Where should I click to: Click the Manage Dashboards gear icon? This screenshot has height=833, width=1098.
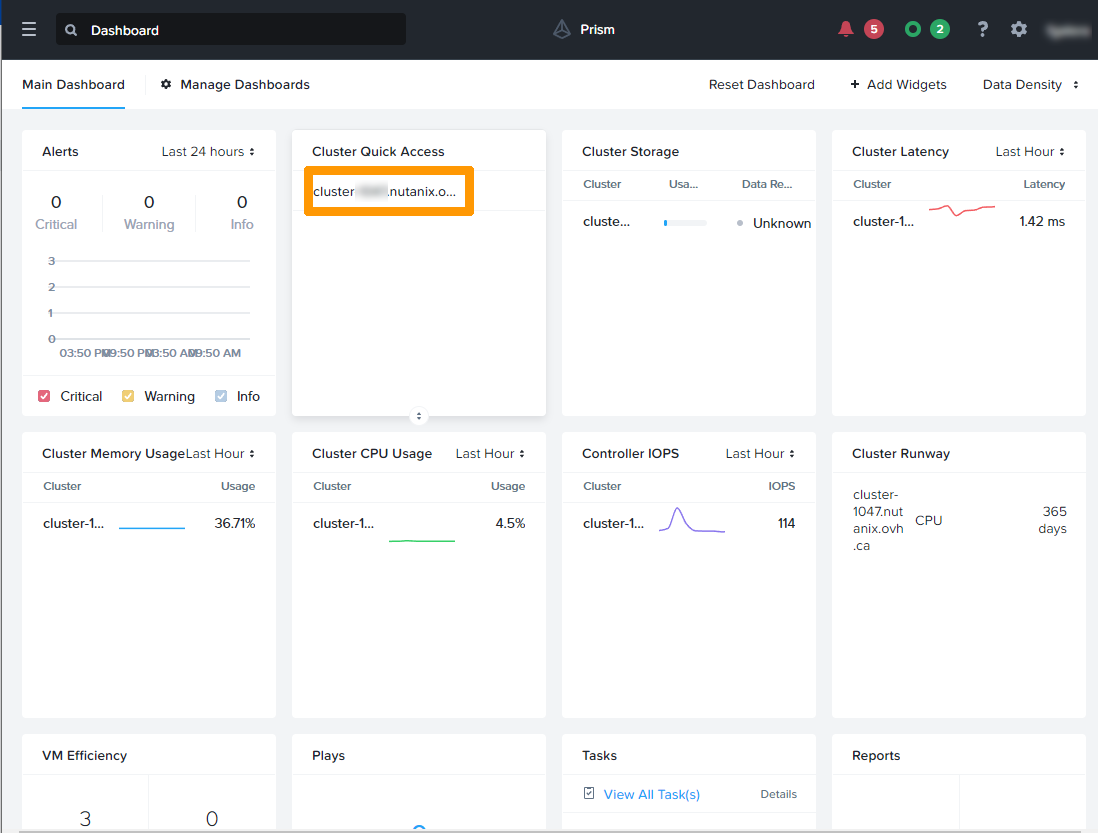(166, 85)
